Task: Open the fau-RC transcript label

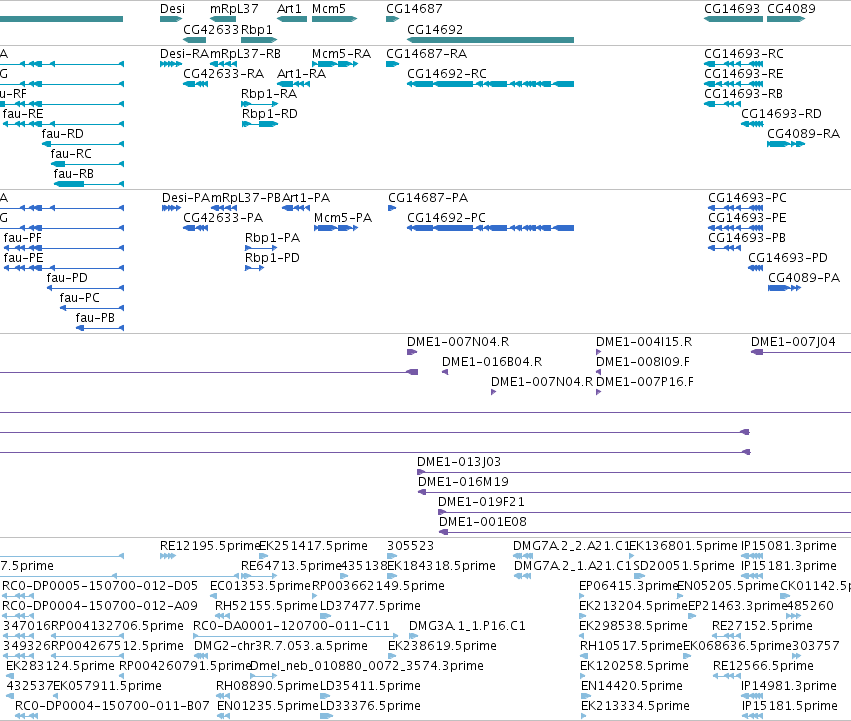Action: coord(71,154)
